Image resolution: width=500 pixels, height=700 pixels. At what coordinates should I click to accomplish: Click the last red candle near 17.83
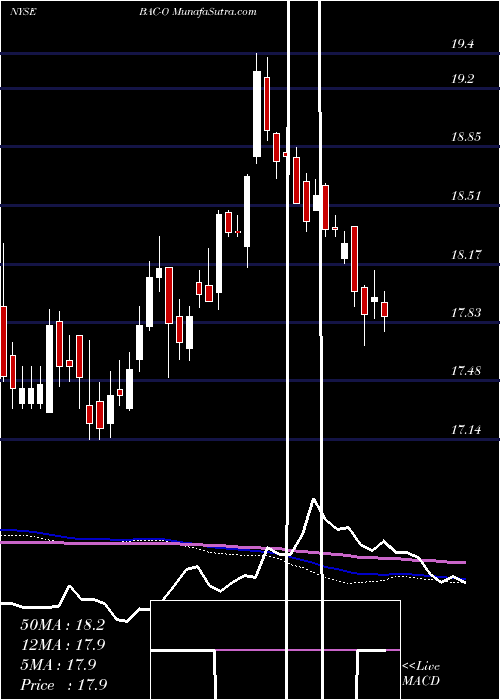coord(384,309)
